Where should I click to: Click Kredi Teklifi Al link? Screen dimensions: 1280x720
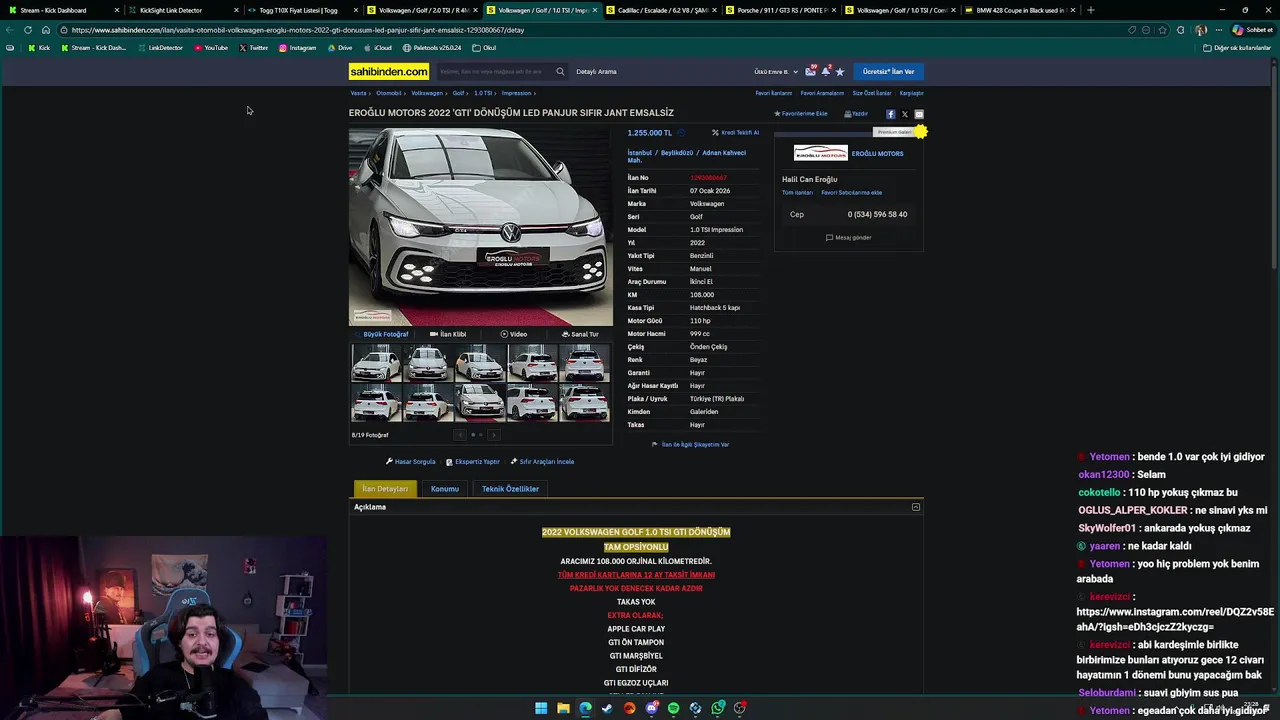tap(736, 133)
